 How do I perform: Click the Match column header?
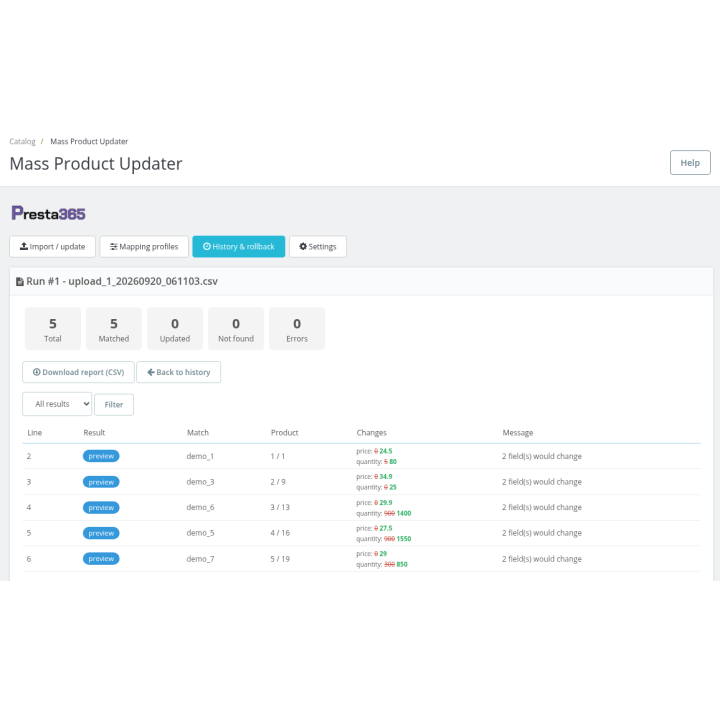[x=198, y=433]
